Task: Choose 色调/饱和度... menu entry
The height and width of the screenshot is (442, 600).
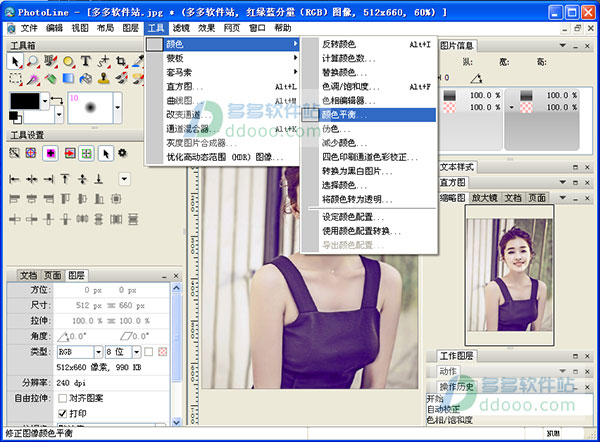Action: (368, 87)
